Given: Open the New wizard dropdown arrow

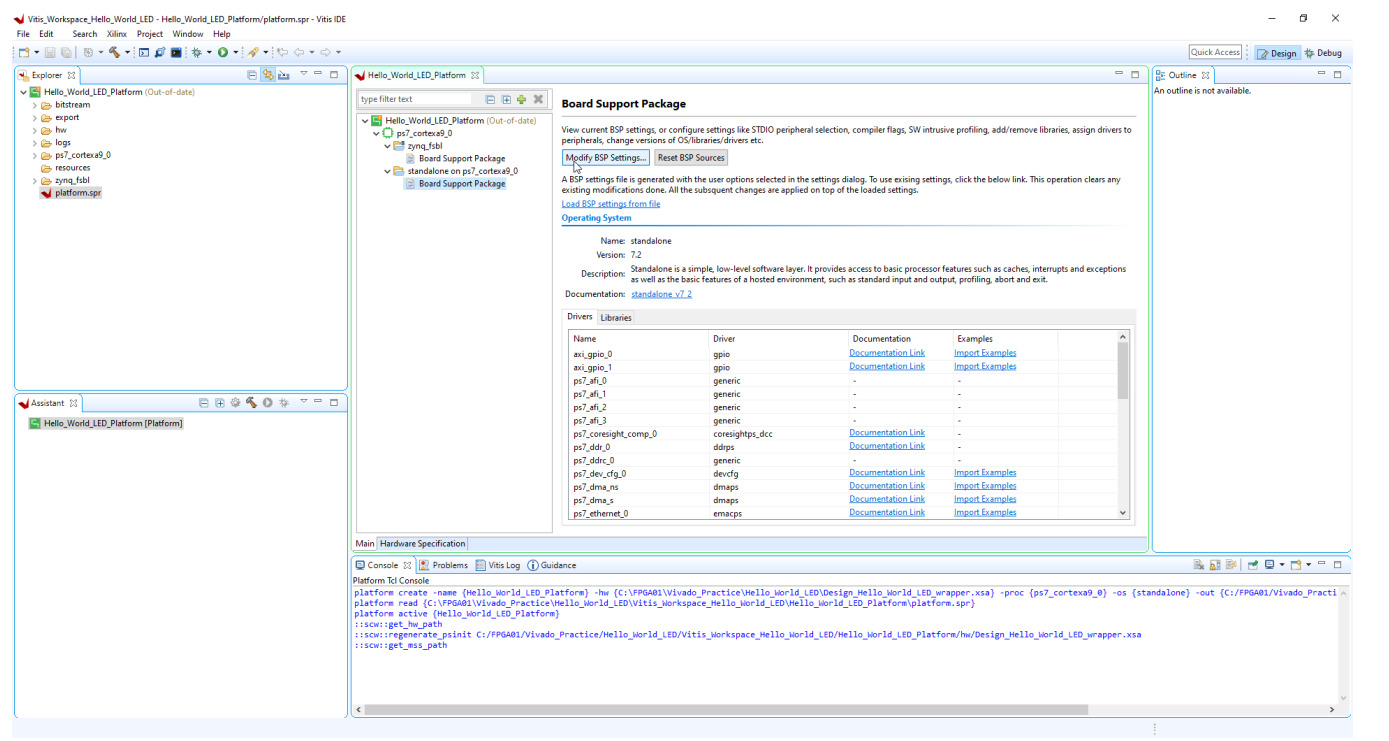Looking at the screenshot, I should tap(37, 52).
